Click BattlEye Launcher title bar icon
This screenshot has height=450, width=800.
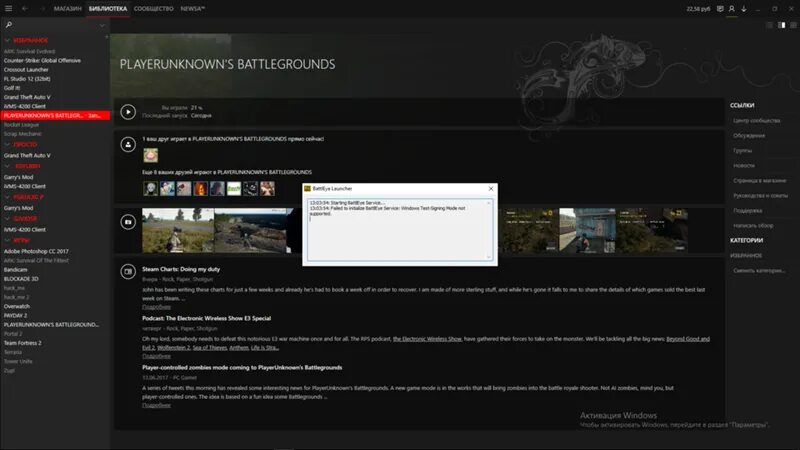[x=308, y=189]
